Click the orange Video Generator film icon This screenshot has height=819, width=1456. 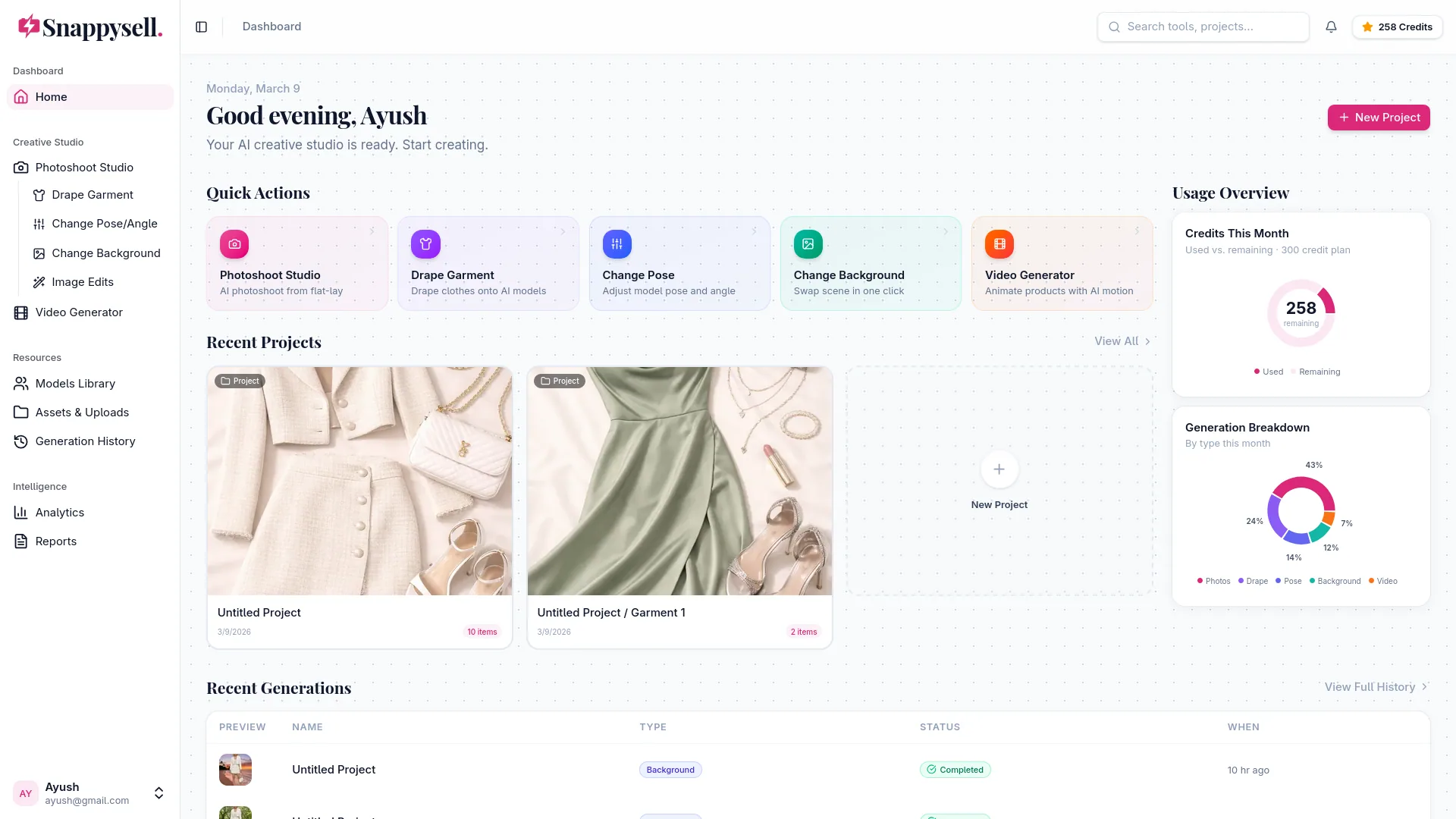point(999,244)
